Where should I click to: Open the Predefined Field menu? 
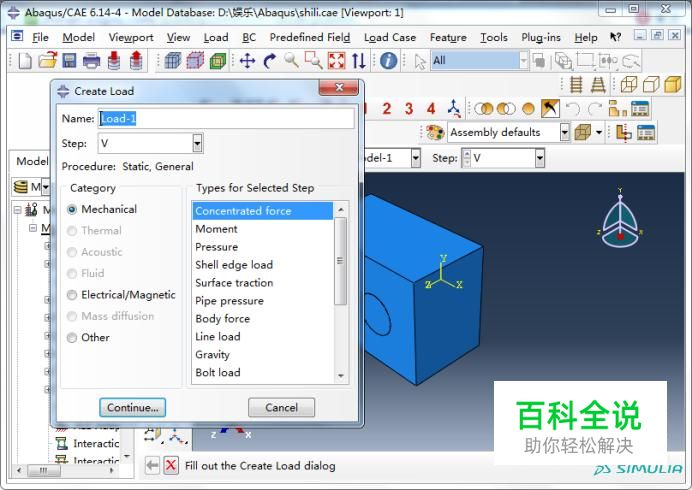[310, 38]
